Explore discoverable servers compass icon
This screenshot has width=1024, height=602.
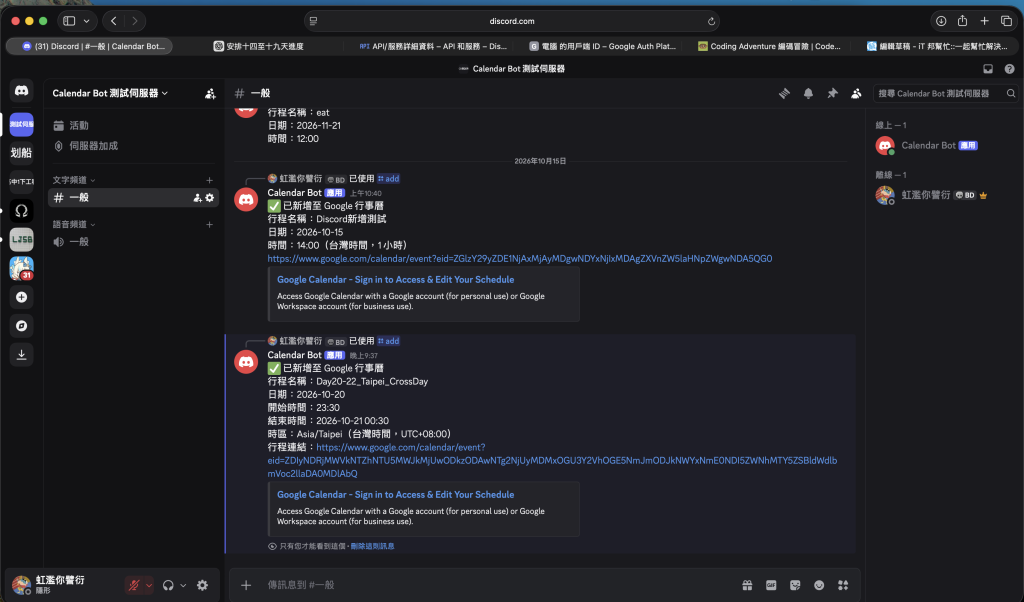22,326
